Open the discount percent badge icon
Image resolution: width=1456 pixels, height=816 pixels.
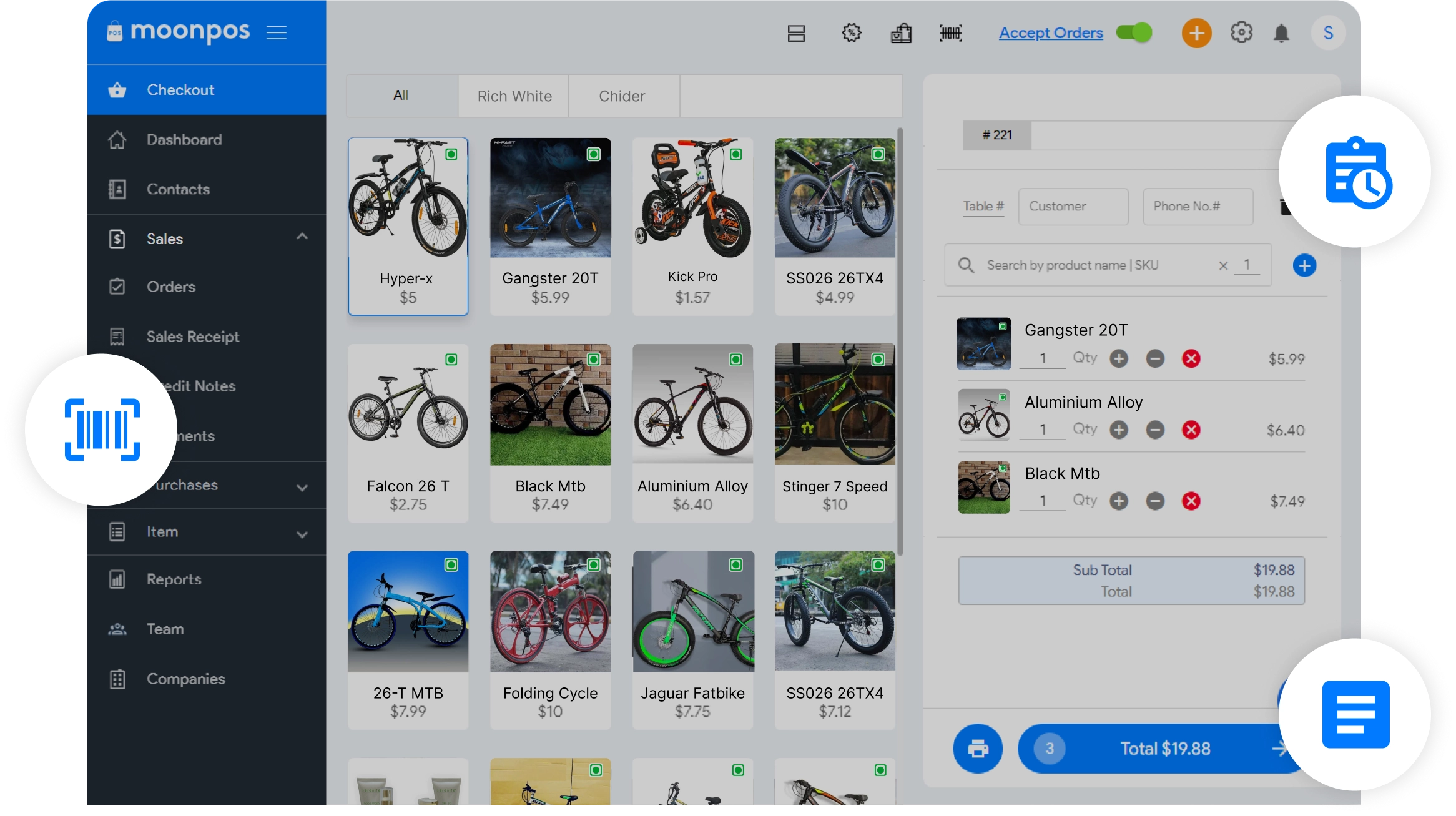pyautogui.click(x=851, y=33)
